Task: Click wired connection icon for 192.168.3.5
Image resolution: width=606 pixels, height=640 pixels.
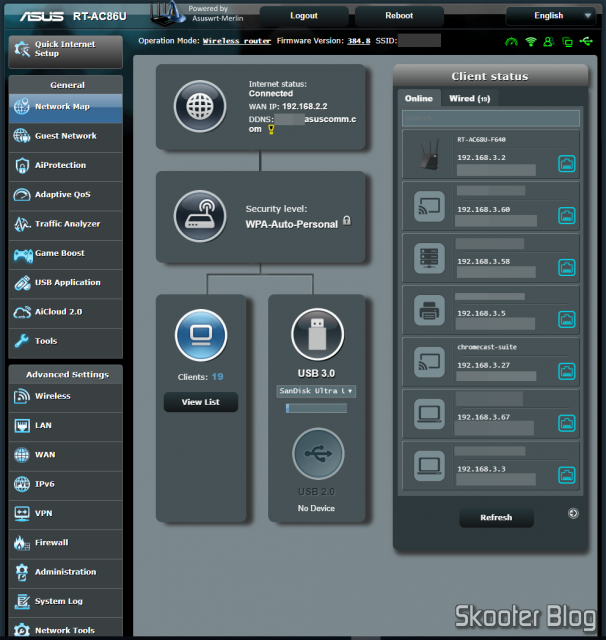Action: (567, 319)
